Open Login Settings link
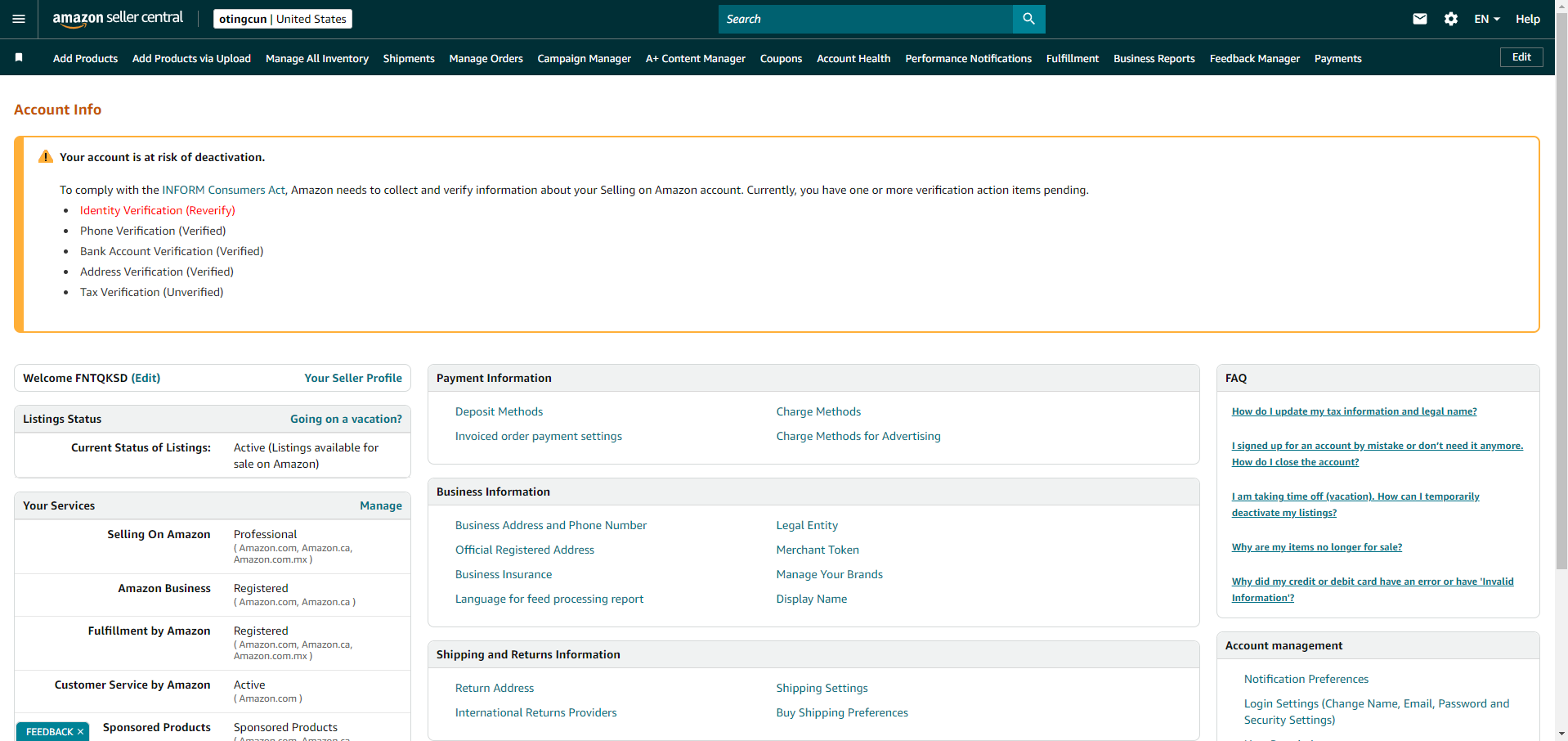Screen dimensions: 1568x741 pos(1377,712)
